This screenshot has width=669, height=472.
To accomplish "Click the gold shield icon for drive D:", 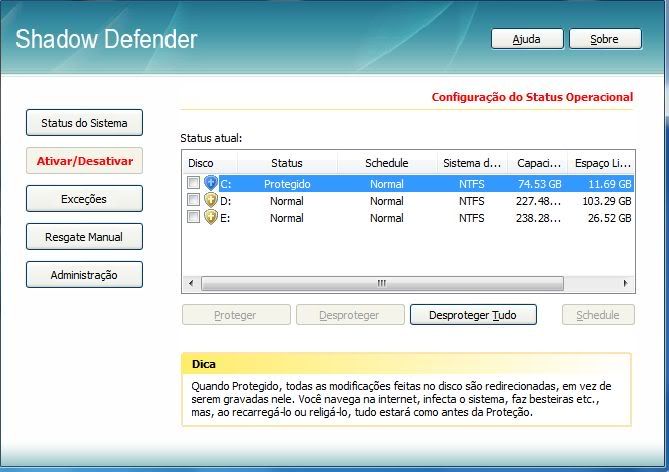I will click(211, 200).
